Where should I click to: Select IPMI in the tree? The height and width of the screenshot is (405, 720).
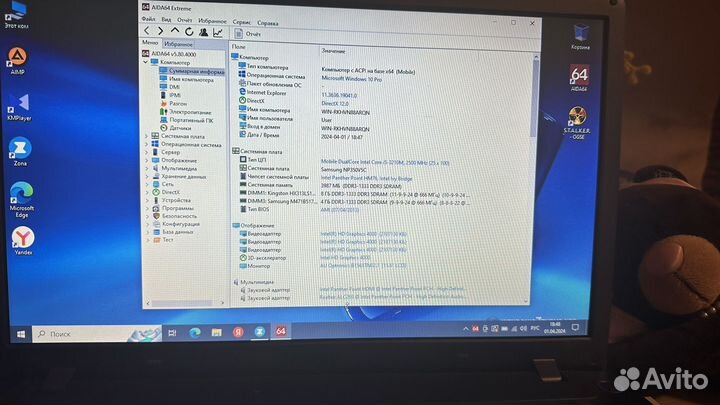click(170, 95)
